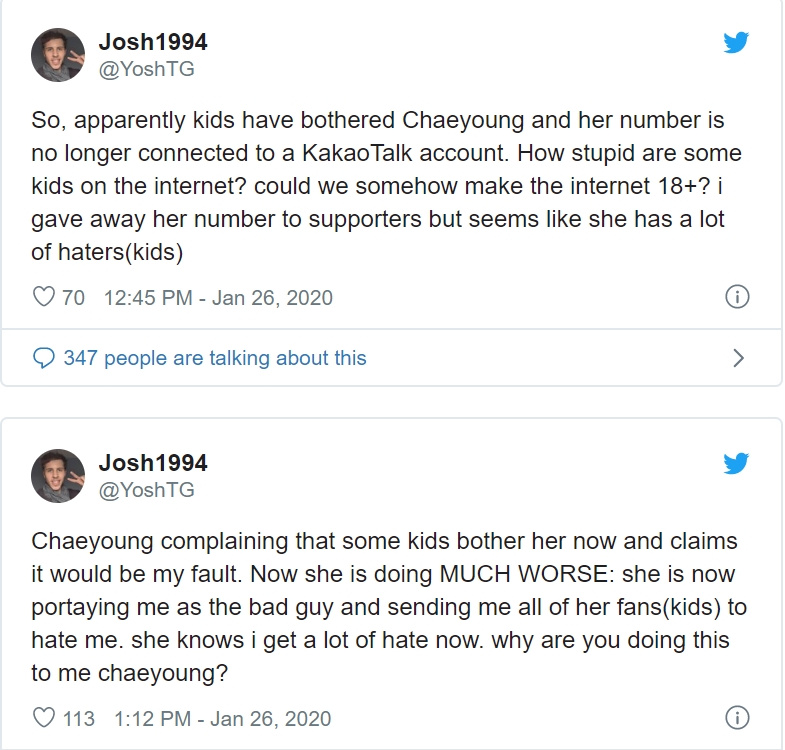Open info icon on the 12:45 PM tweet
The width and height of the screenshot is (785, 750).
(x=737, y=297)
